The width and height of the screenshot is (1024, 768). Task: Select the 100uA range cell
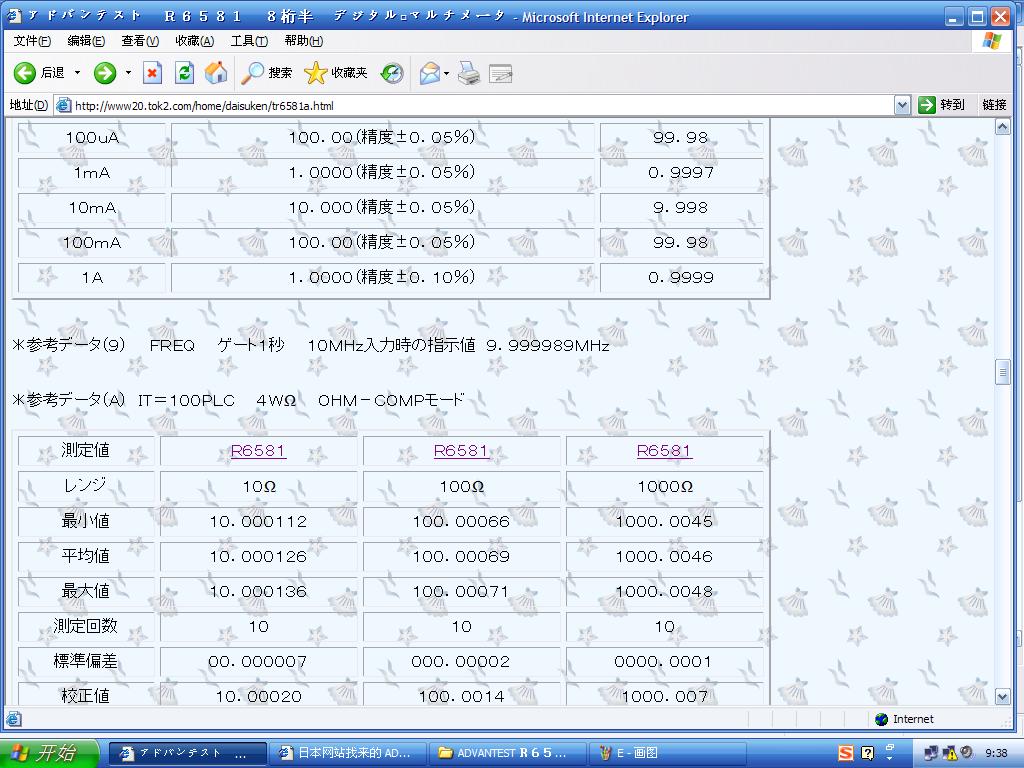tap(92, 138)
